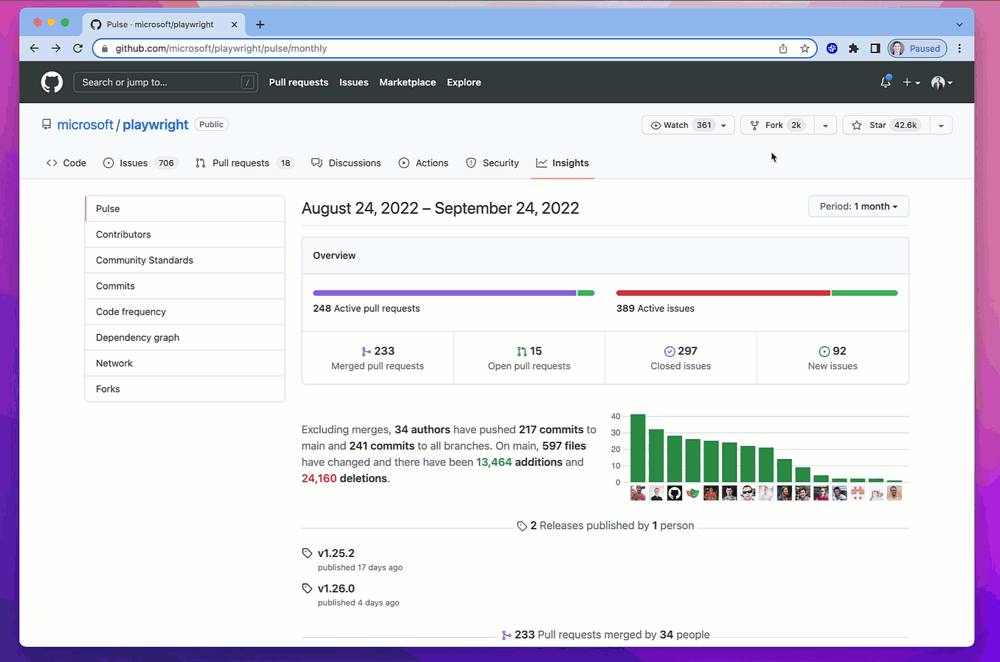Close the Pulse microsoft/playwright tab
The image size is (1000, 662).
(234, 24)
